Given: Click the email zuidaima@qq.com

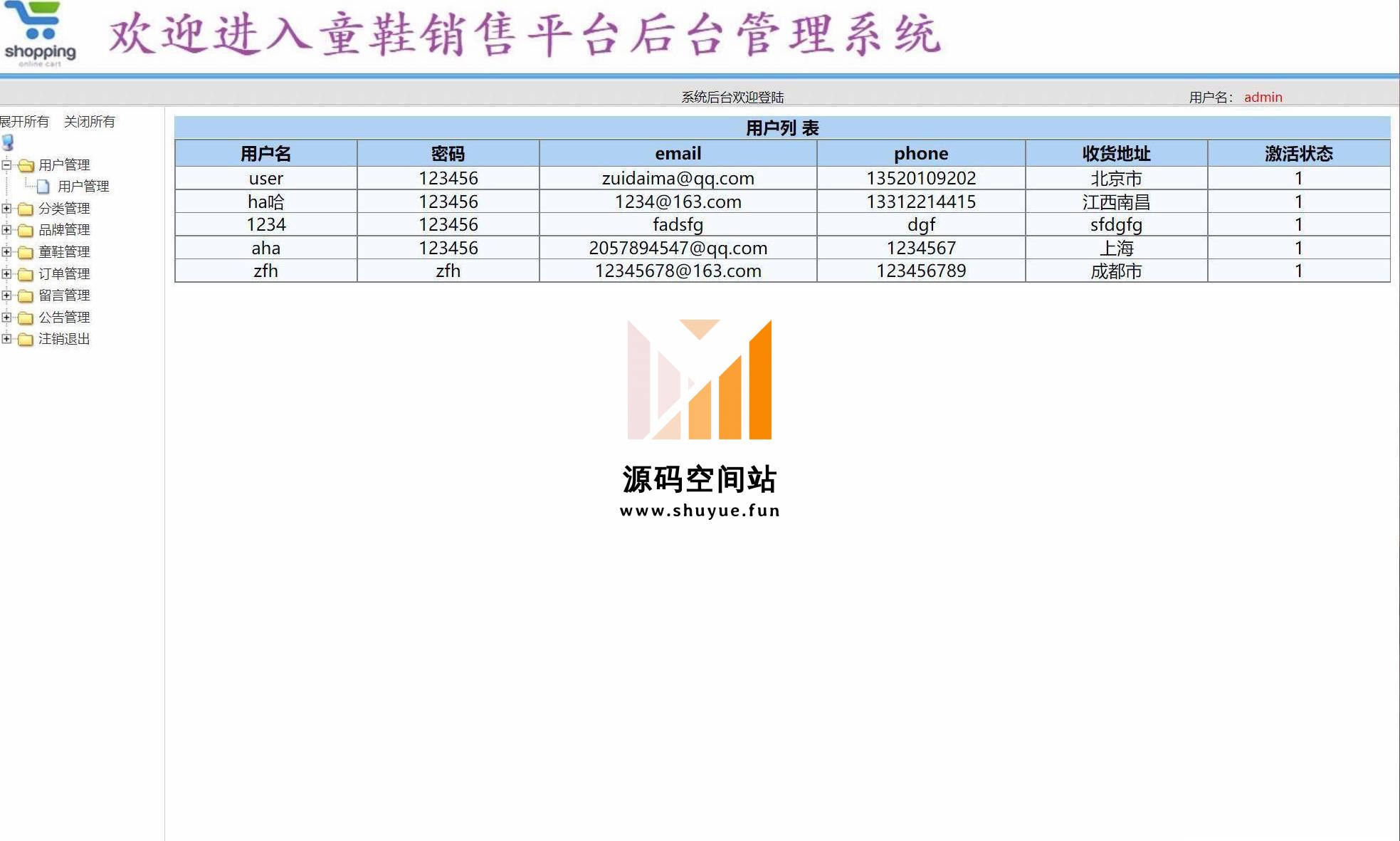Looking at the screenshot, I should point(678,178).
